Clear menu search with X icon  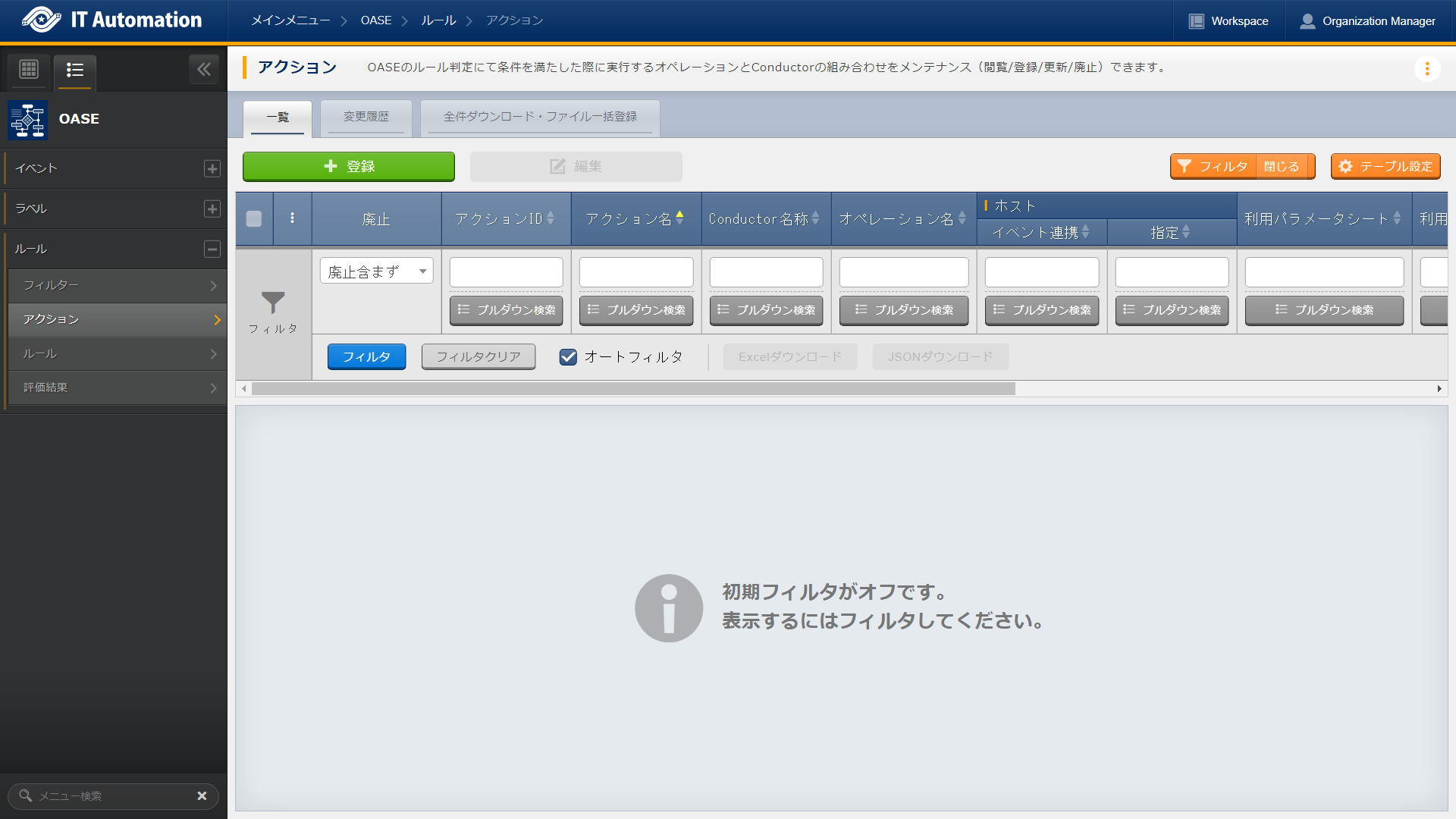(202, 795)
